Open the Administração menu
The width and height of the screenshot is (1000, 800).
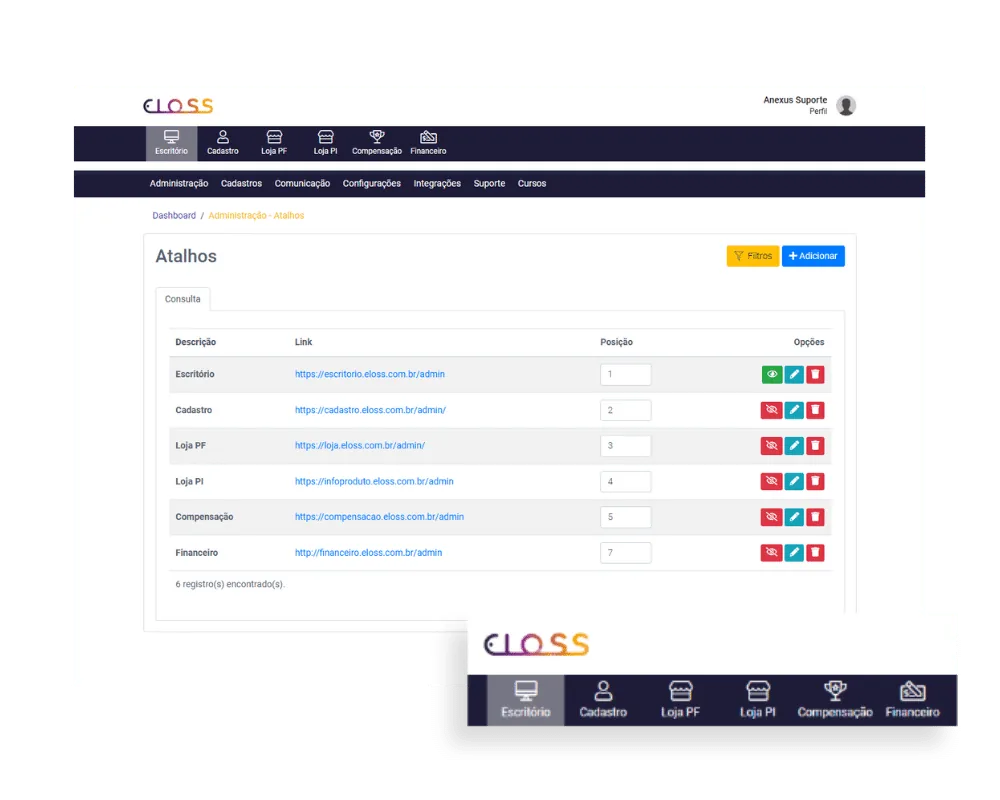click(179, 184)
